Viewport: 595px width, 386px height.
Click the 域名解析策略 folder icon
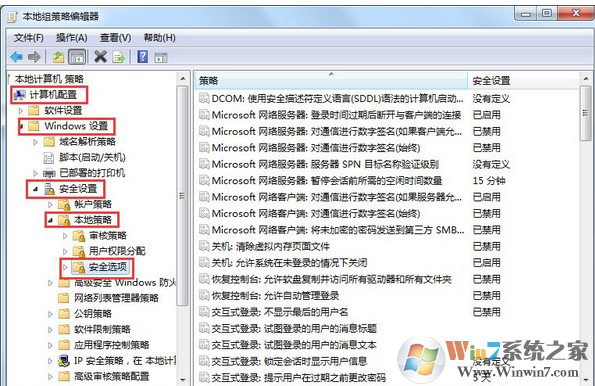(49, 142)
